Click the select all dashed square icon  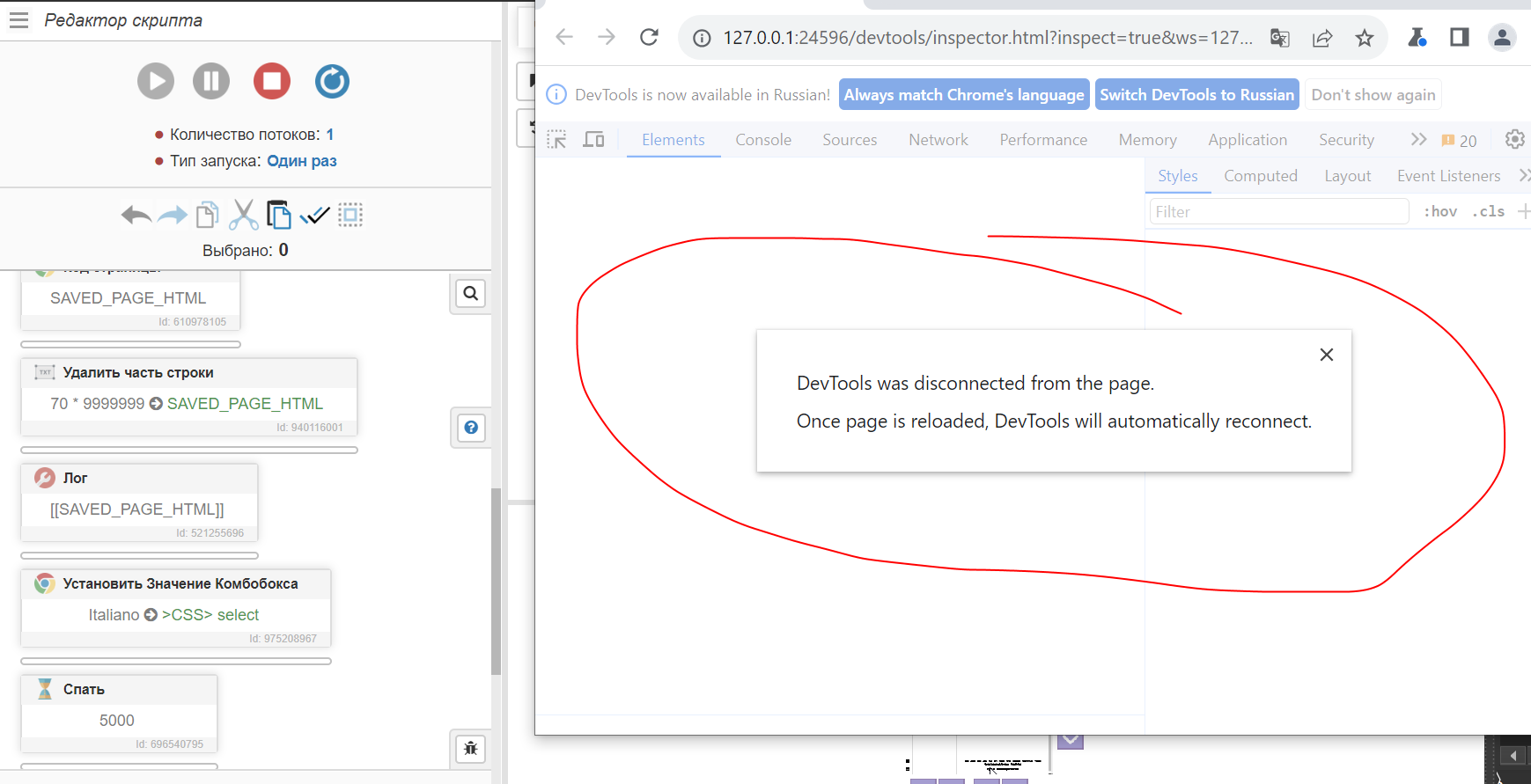(350, 215)
